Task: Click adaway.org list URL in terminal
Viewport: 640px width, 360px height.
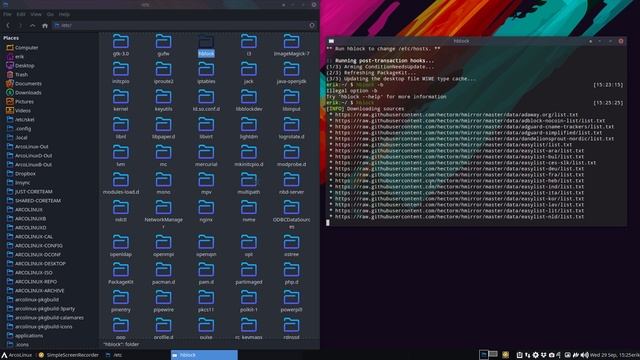Action: pyautogui.click(x=456, y=115)
